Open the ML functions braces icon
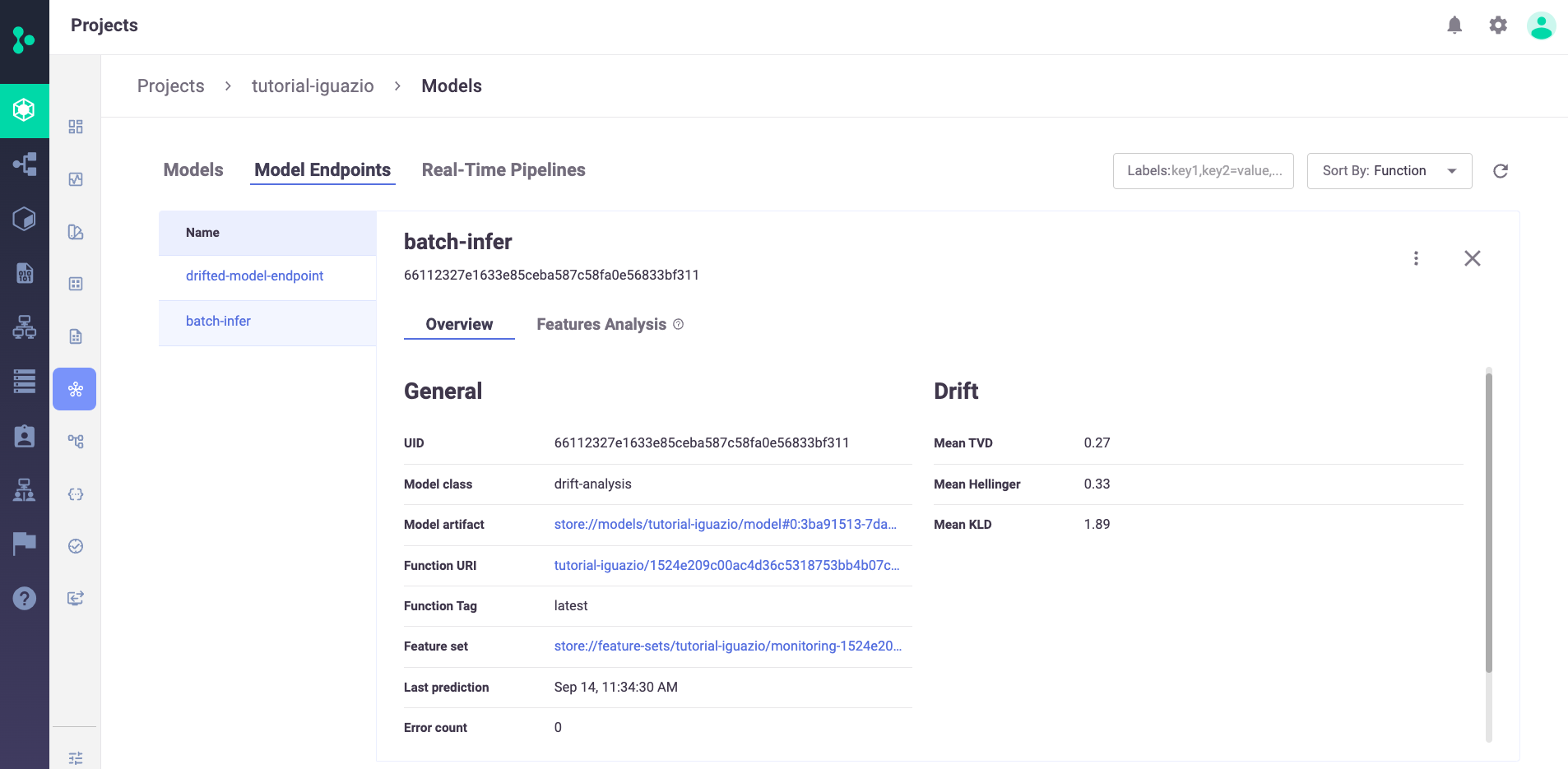Viewport: 1568px width, 769px height. [x=76, y=494]
